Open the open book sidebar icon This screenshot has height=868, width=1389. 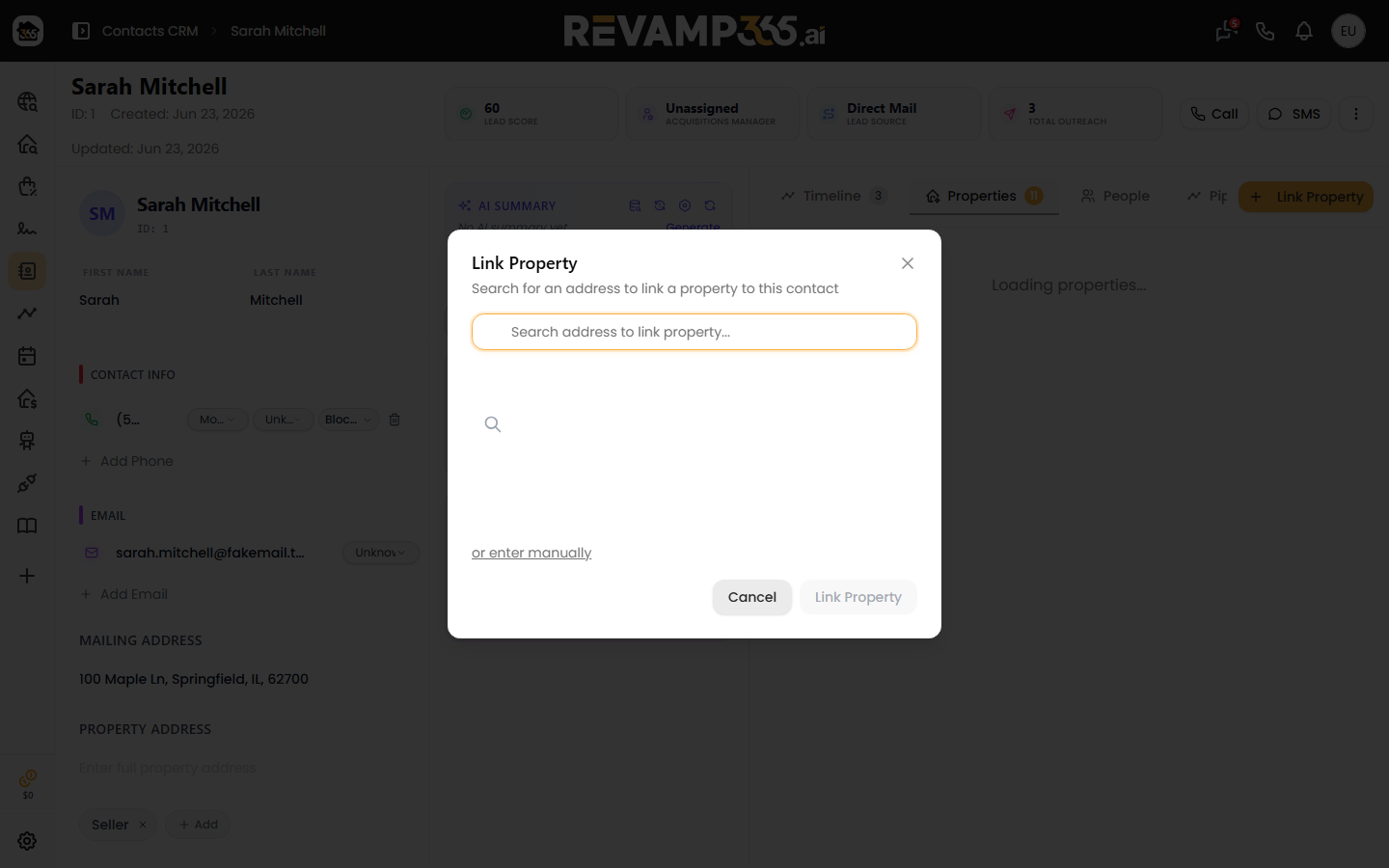27,526
